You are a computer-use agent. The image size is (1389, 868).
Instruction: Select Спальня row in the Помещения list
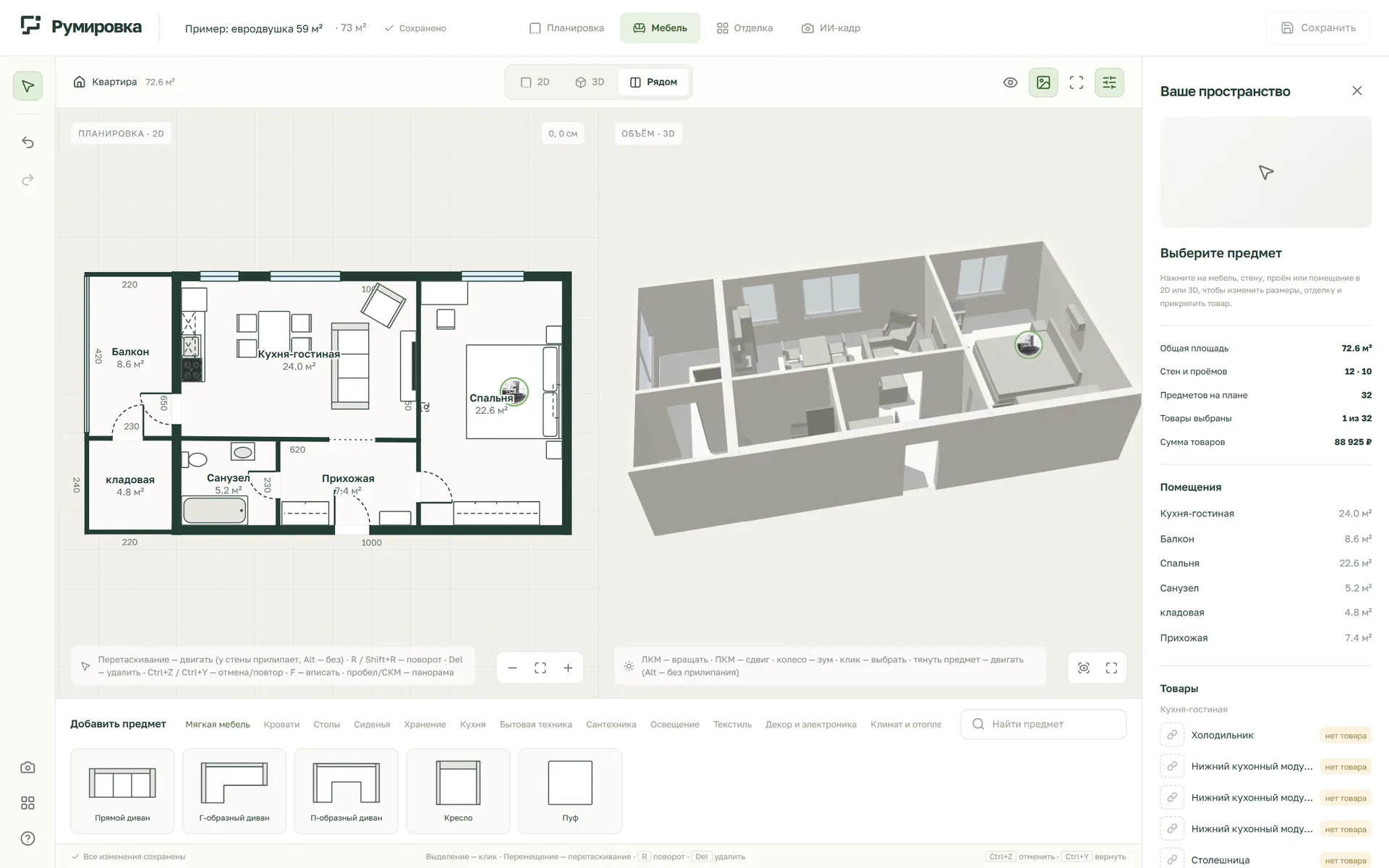[1265, 563]
